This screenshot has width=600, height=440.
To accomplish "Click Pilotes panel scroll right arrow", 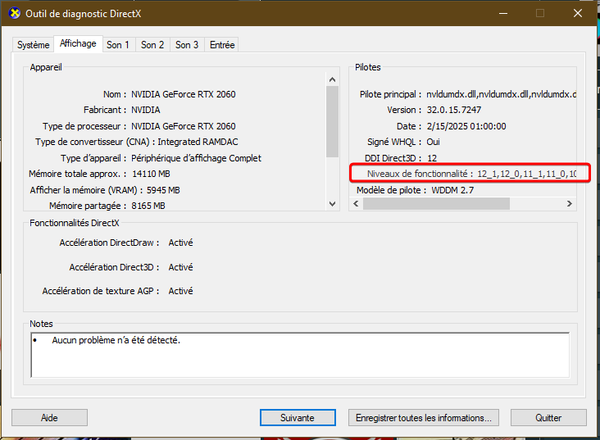I will [x=569, y=204].
